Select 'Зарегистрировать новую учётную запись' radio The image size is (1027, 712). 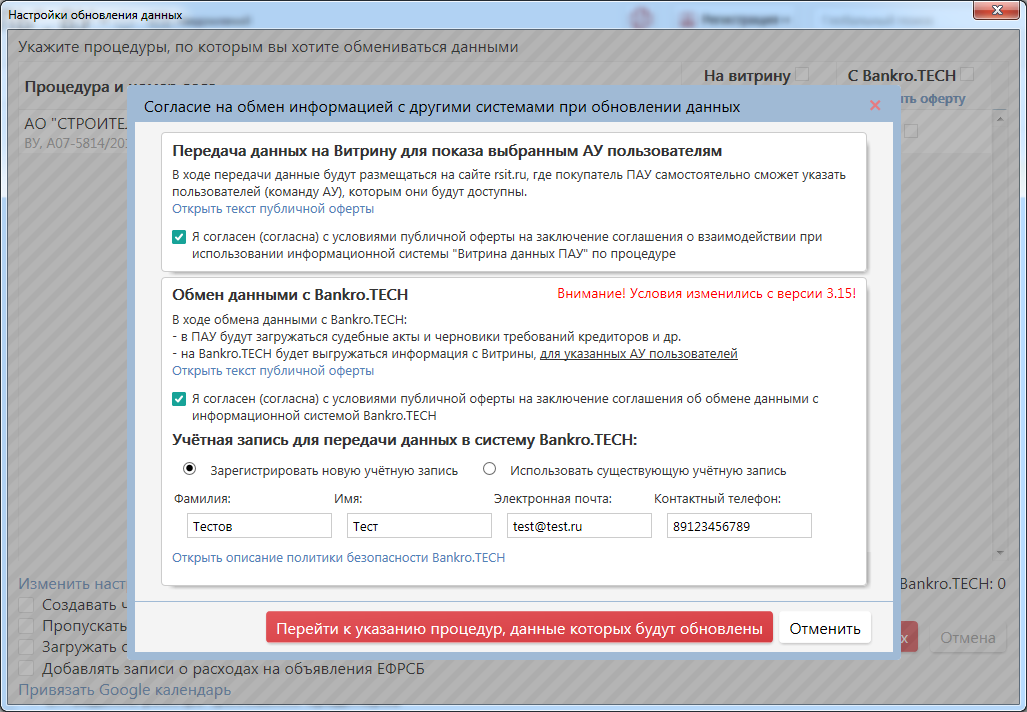(189, 469)
